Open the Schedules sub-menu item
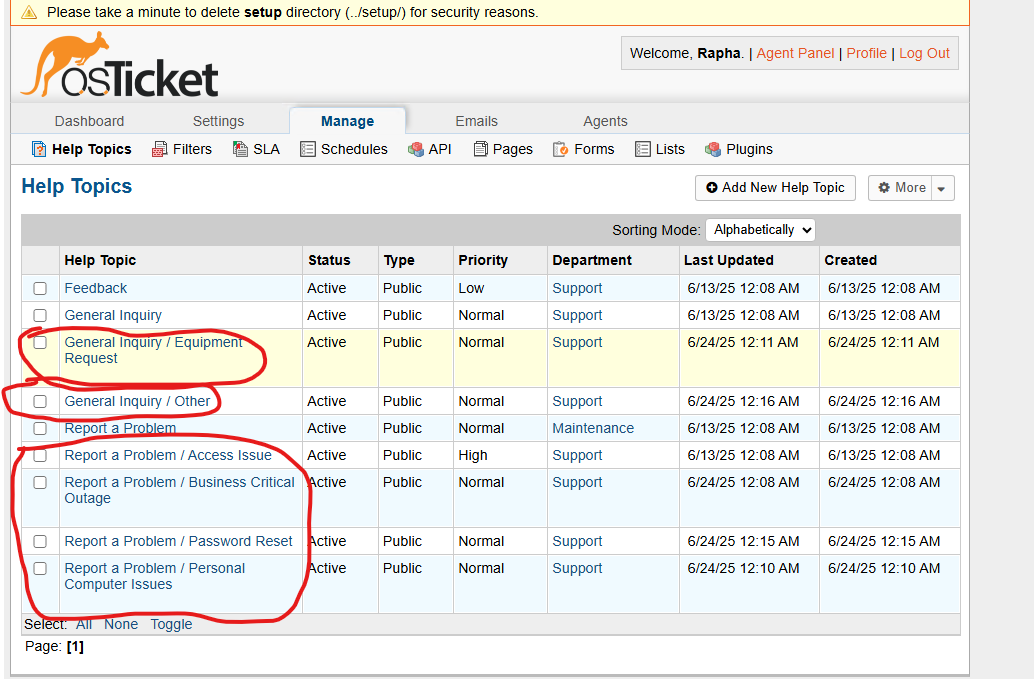The height and width of the screenshot is (679, 1034). 344,150
